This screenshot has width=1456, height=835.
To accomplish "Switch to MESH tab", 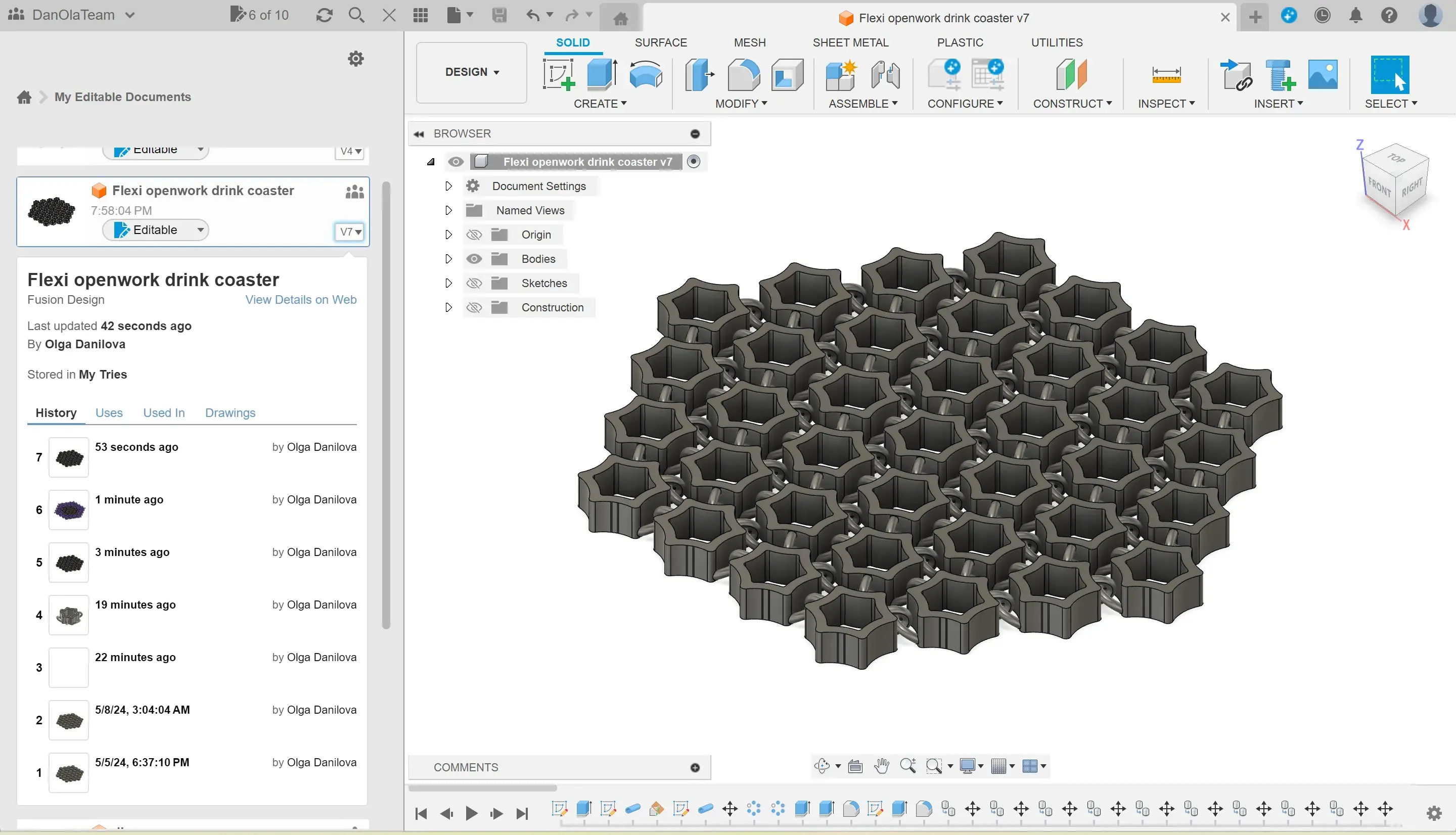I will (x=750, y=42).
